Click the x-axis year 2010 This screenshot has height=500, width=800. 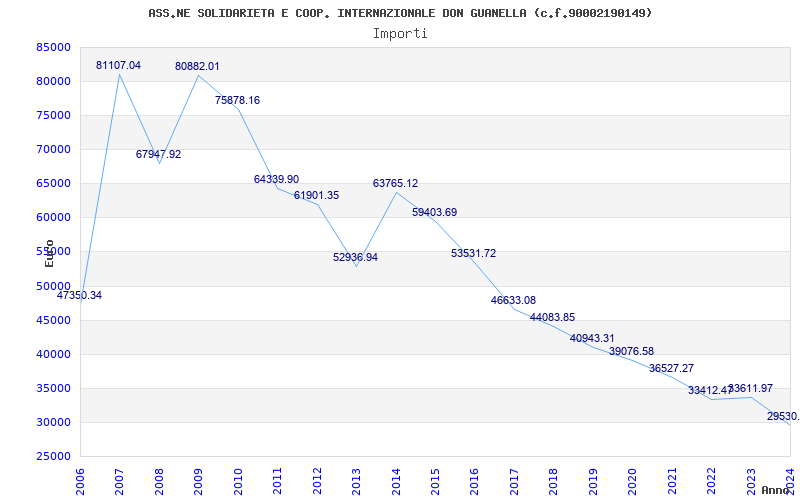[x=238, y=481]
